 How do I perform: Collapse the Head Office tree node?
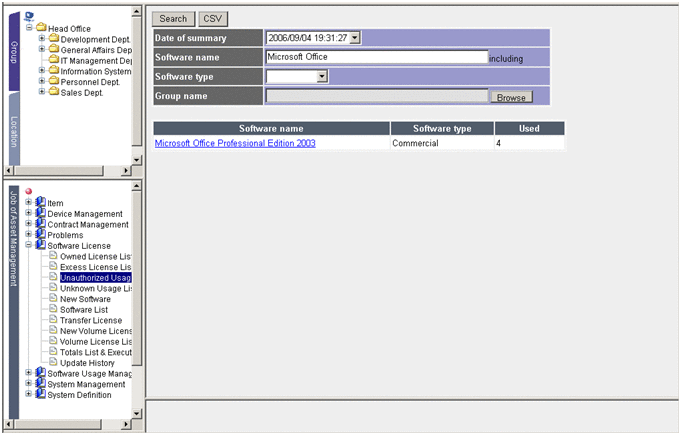29,27
